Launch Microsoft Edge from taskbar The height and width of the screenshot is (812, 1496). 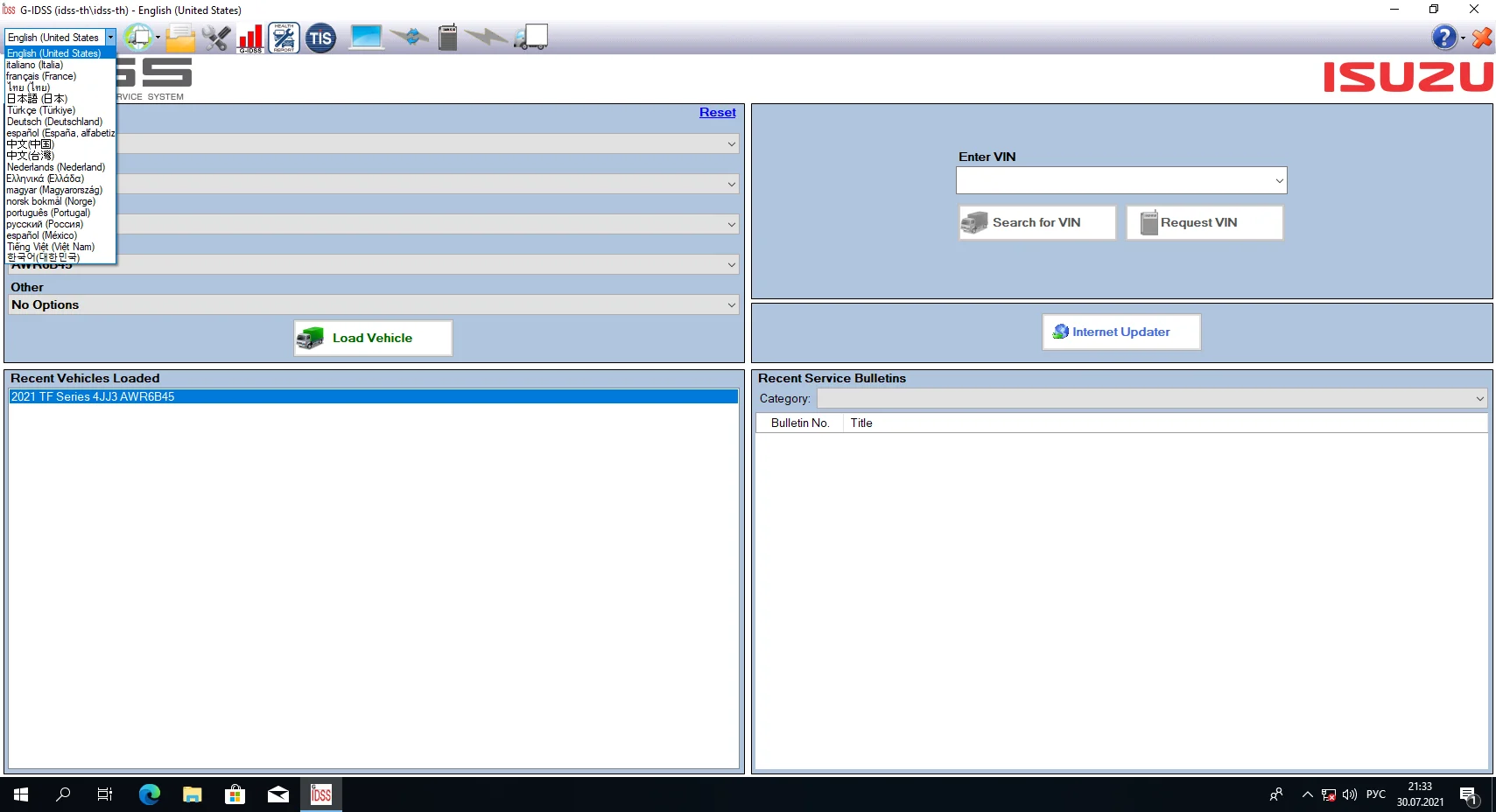click(150, 794)
